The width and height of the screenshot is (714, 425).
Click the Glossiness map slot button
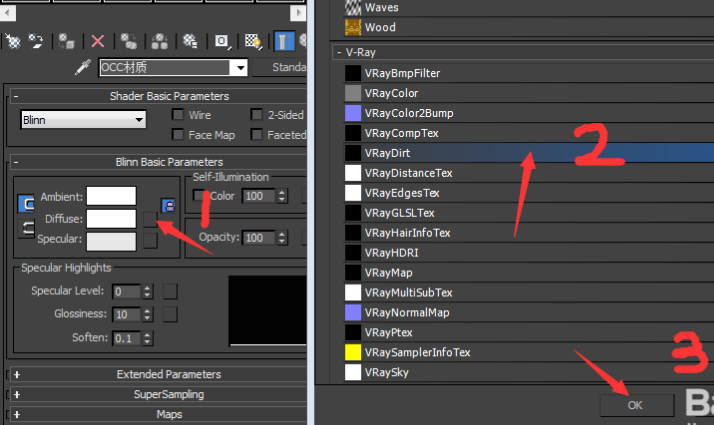(x=170, y=314)
